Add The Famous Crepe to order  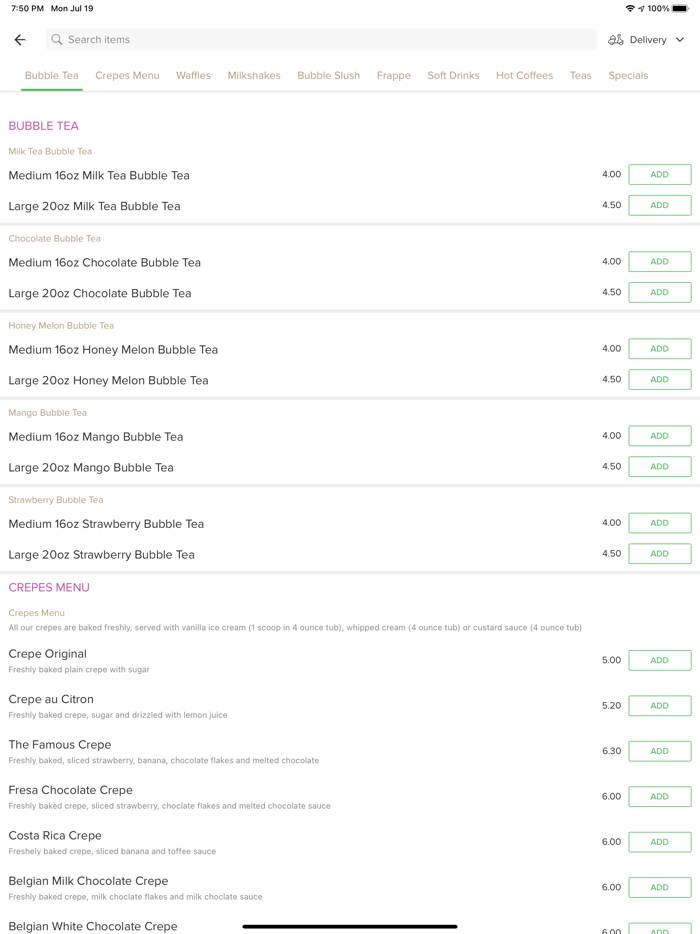[659, 752]
